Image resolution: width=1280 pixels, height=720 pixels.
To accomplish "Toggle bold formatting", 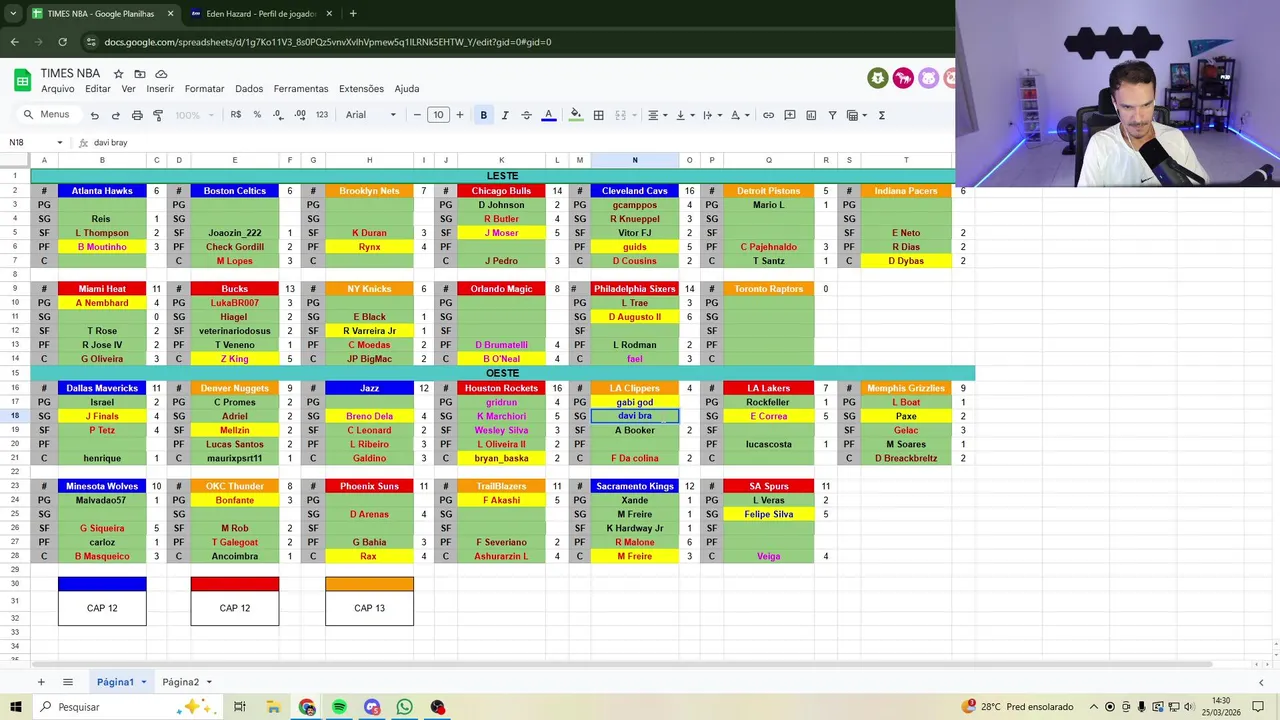I will pyautogui.click(x=483, y=115).
